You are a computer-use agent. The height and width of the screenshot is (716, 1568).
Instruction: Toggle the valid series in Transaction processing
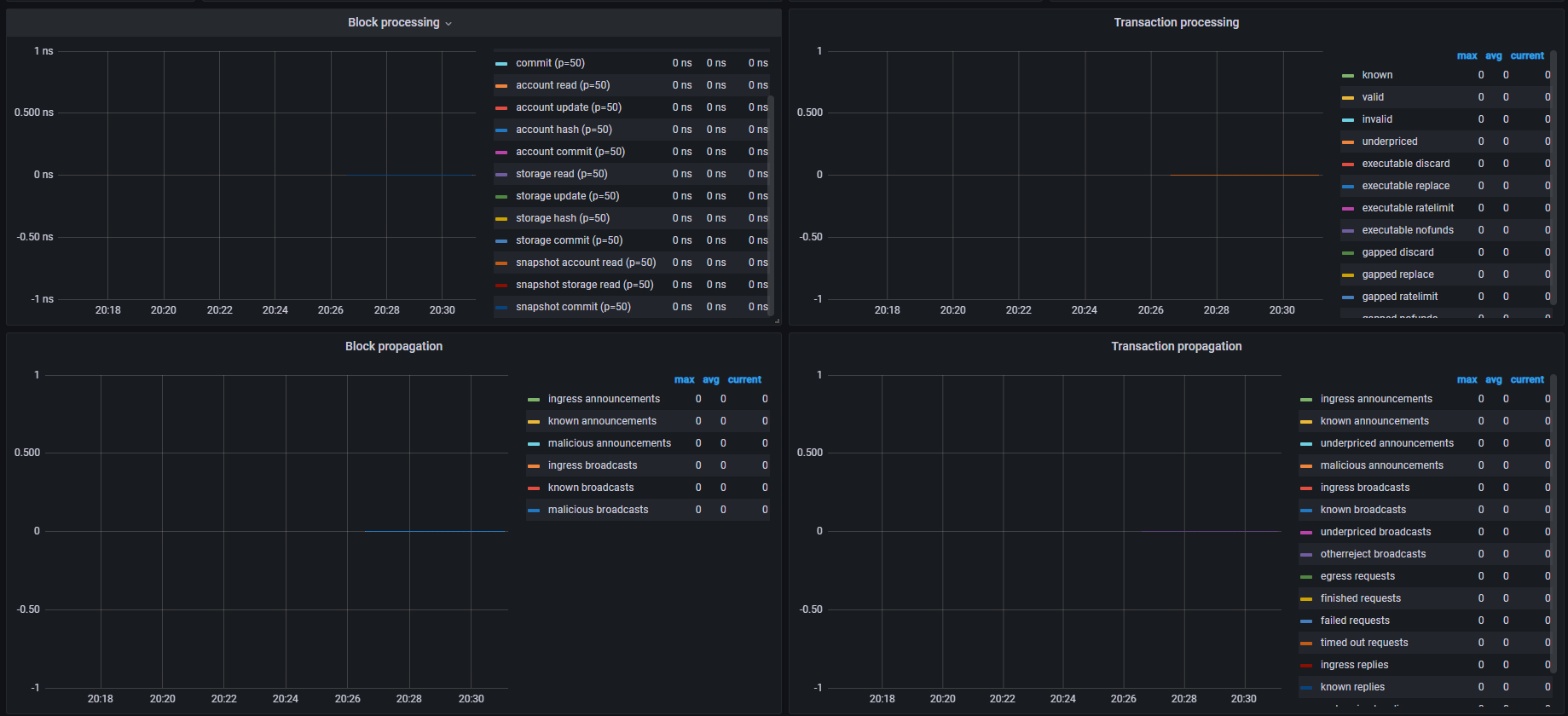coord(1373,97)
